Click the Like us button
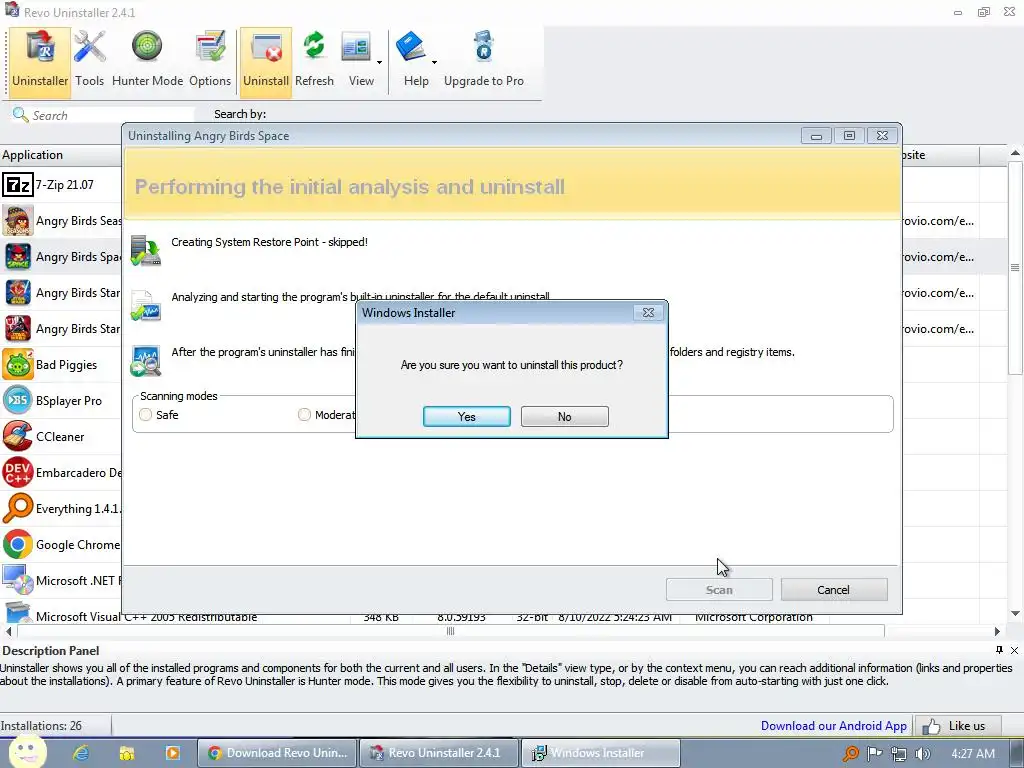 [x=958, y=726]
